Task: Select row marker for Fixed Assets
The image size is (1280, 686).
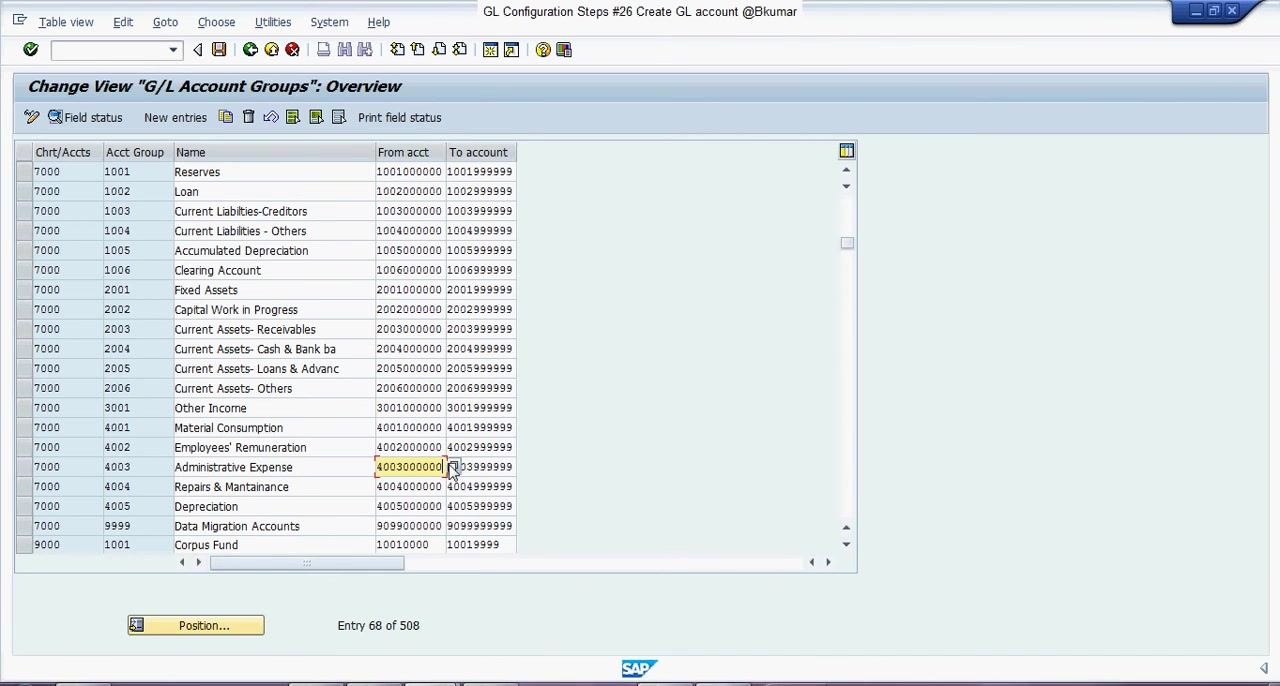Action: pos(24,290)
